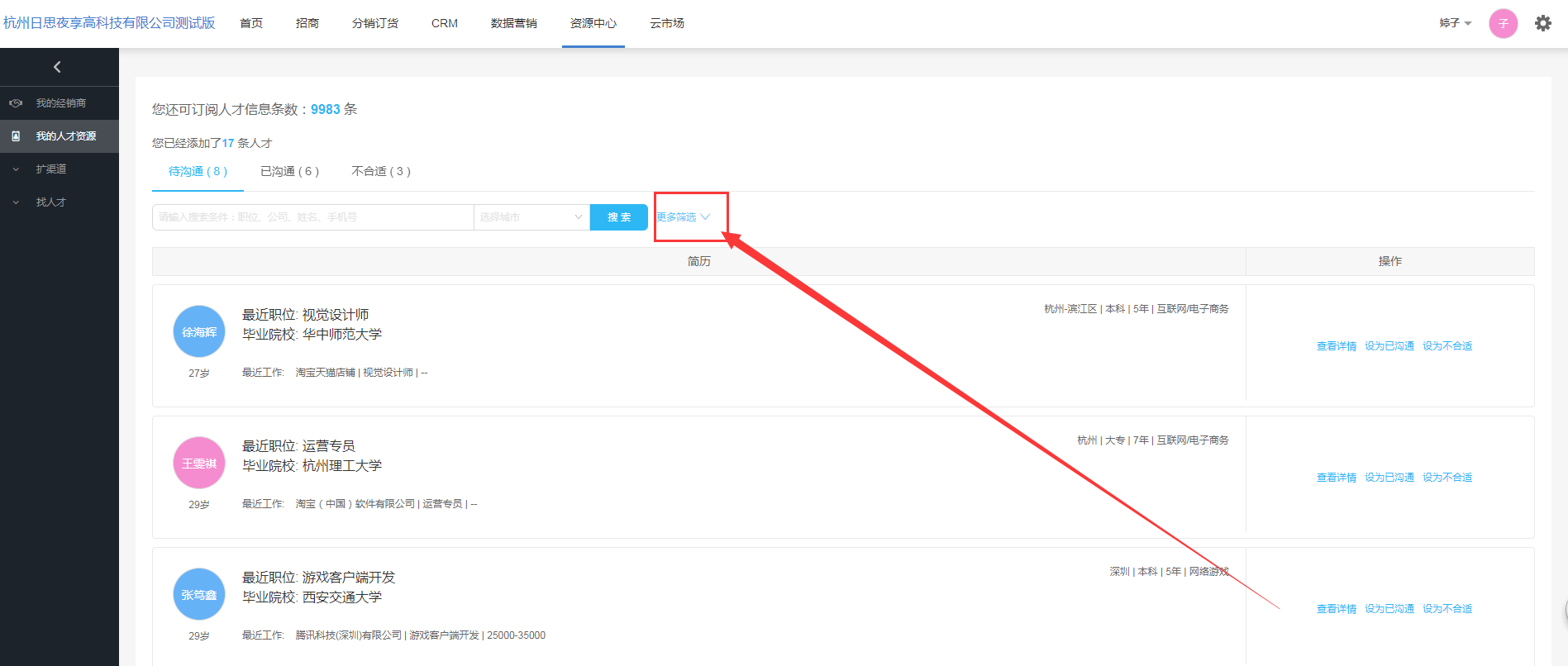The width and height of the screenshot is (1568, 666).
Task: Focus the search keywords input field
Action: (x=312, y=217)
